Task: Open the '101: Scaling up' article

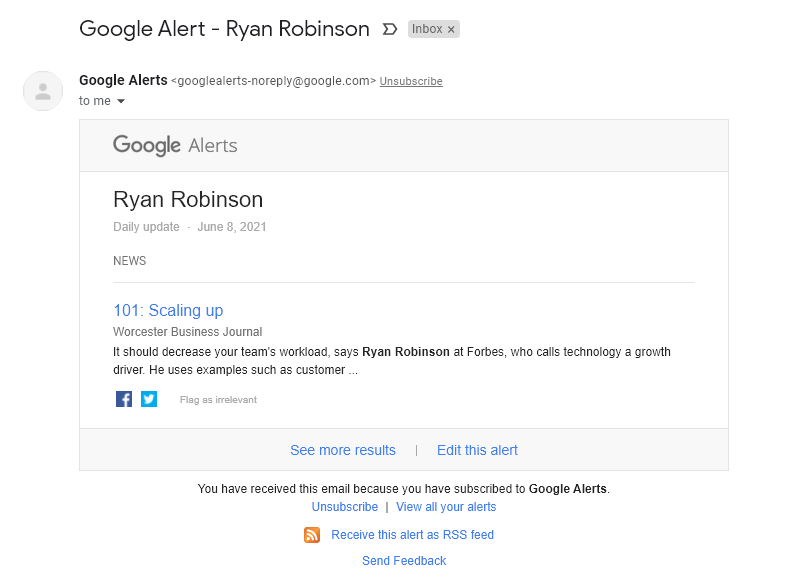Action: pyautogui.click(x=167, y=310)
